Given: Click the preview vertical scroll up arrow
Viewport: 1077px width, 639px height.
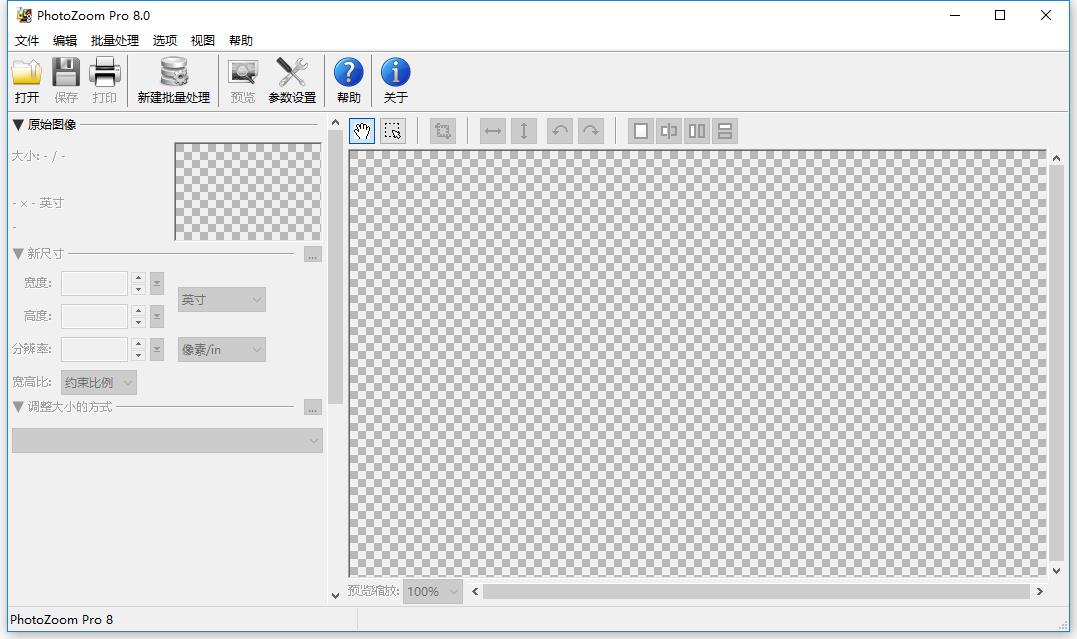Looking at the screenshot, I should [x=1056, y=158].
